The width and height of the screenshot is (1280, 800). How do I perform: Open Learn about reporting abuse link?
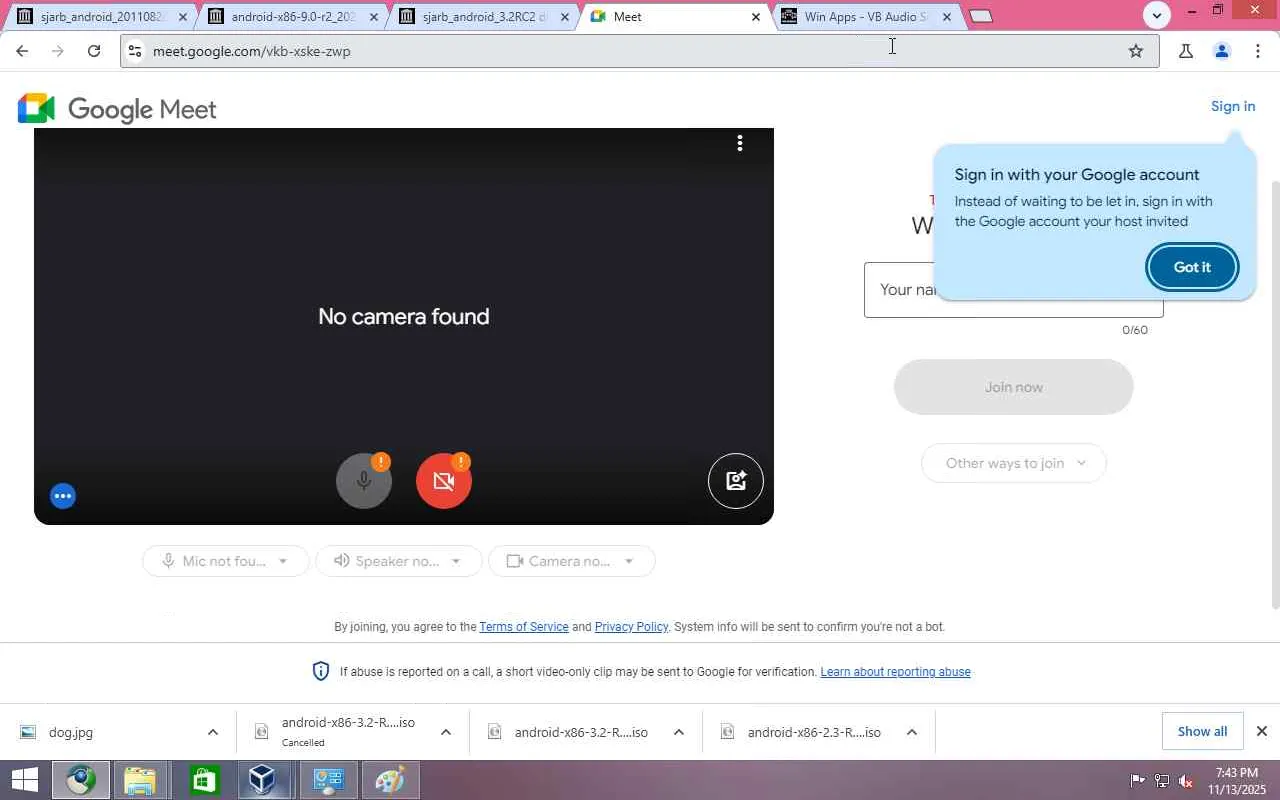click(x=896, y=672)
